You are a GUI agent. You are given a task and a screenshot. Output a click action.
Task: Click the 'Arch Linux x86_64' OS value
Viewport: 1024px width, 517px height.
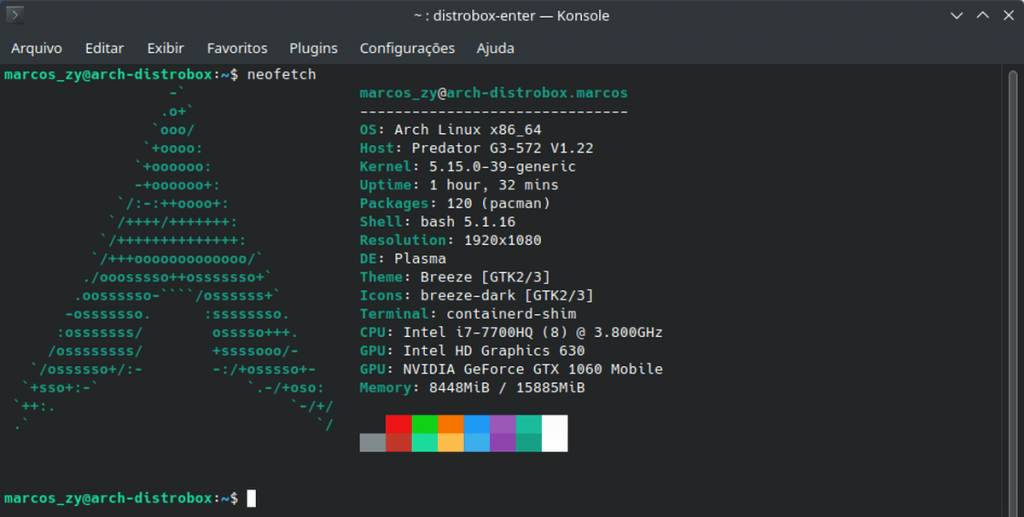pyautogui.click(x=468, y=129)
